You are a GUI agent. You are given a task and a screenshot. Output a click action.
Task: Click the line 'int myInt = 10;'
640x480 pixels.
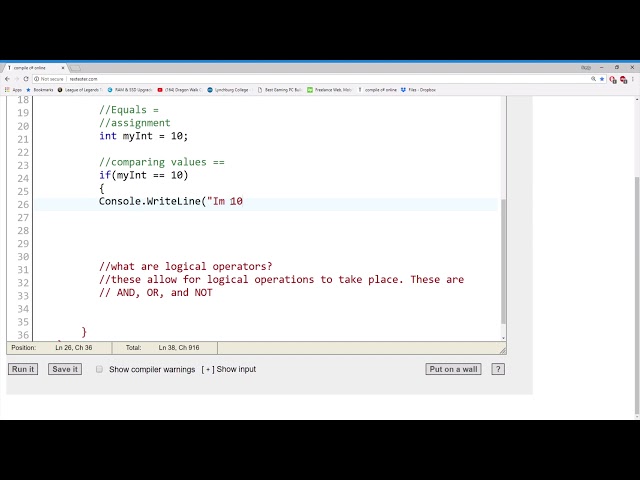(x=143, y=136)
